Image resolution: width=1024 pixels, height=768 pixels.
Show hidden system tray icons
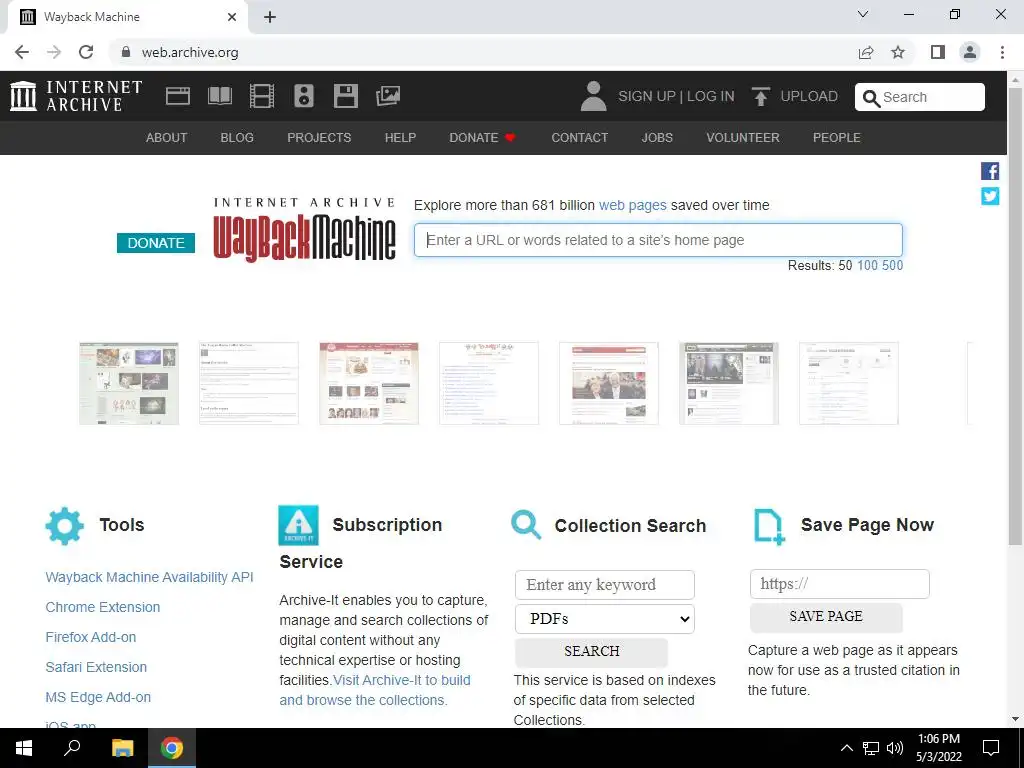(846, 748)
